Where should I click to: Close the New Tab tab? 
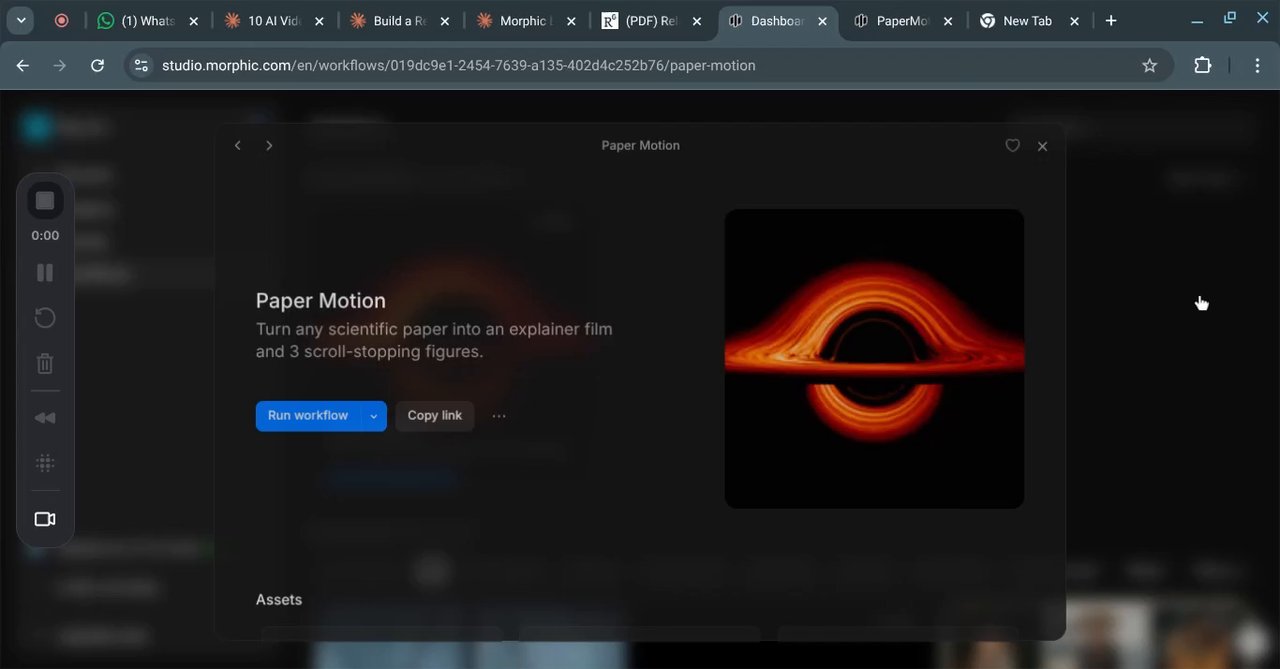[1074, 21]
